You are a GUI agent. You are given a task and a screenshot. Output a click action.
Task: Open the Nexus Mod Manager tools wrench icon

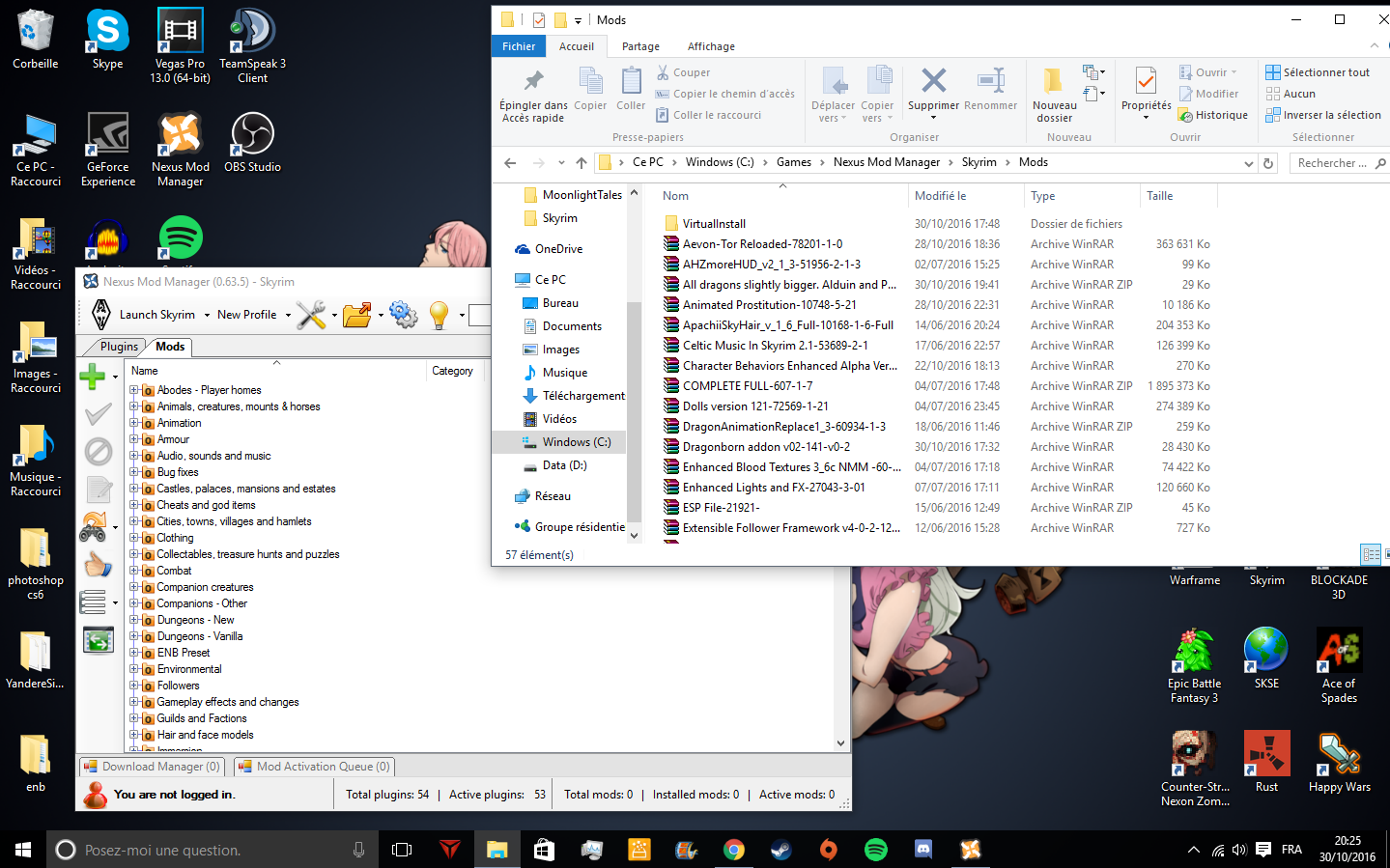tap(311, 315)
